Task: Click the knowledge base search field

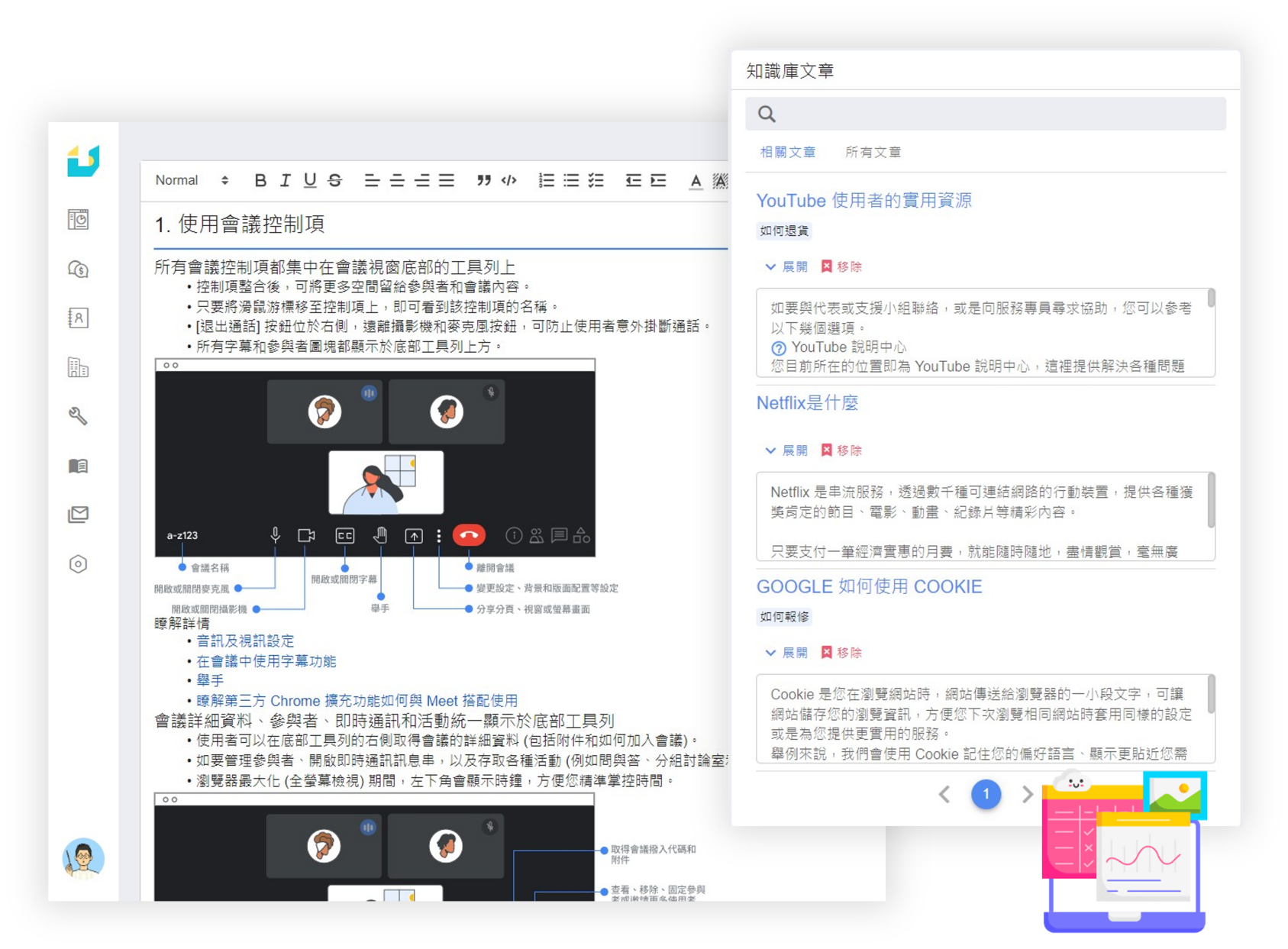Action: coord(985,114)
